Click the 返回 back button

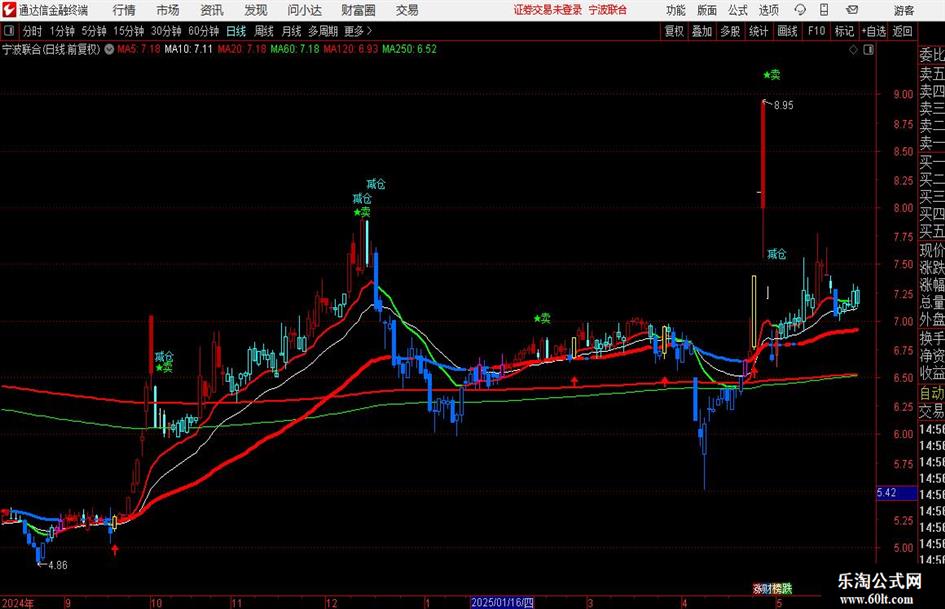tap(902, 31)
